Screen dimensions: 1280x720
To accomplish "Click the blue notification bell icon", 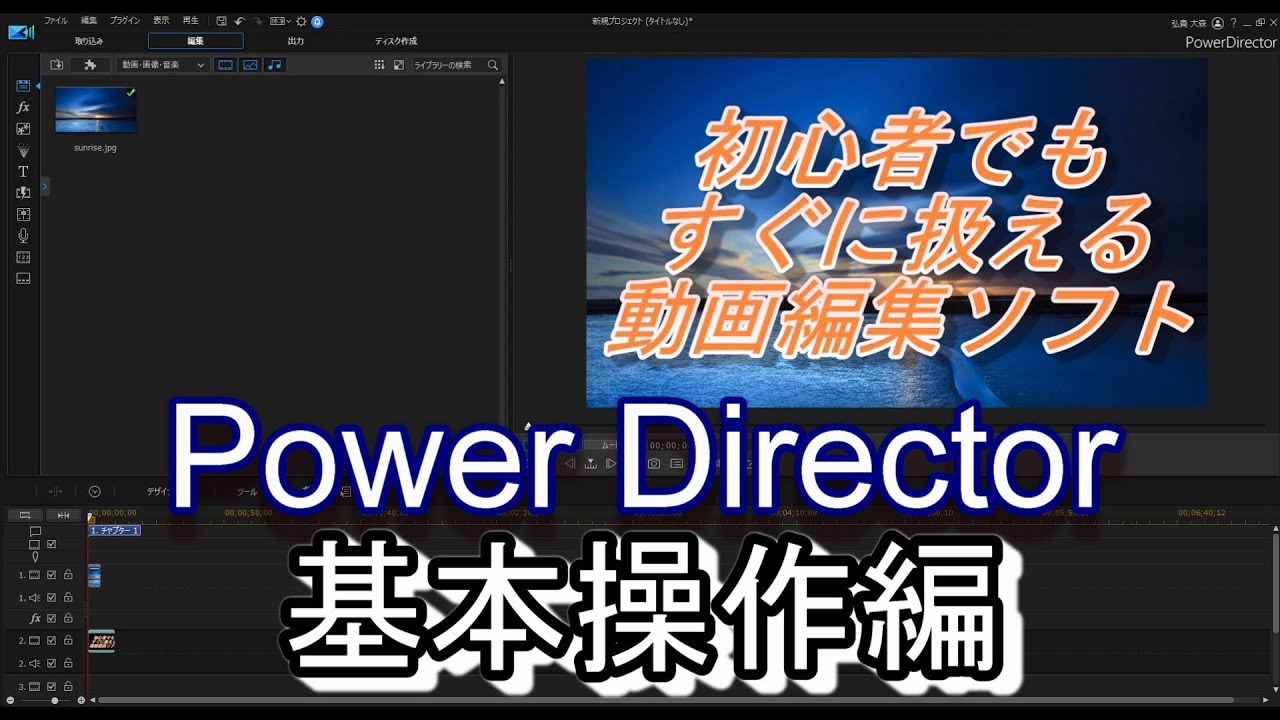I will pyautogui.click(x=318, y=20).
